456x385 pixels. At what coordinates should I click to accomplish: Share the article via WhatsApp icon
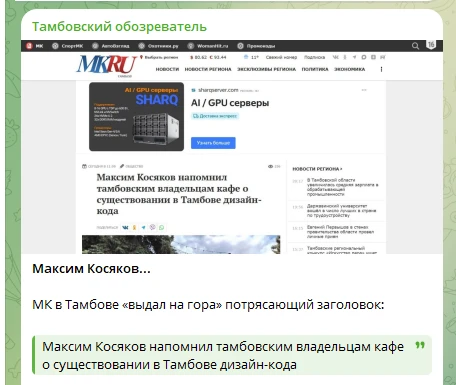point(162,227)
